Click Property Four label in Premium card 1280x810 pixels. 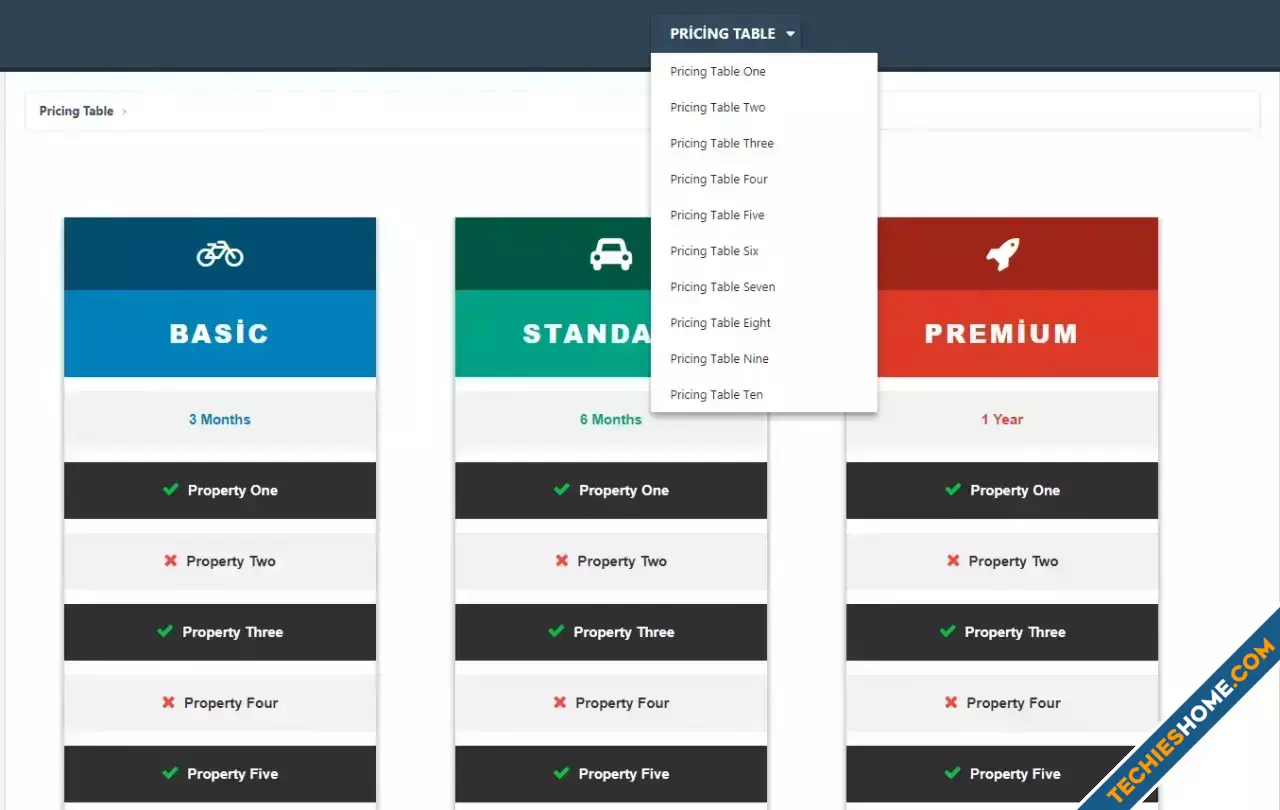(x=1014, y=703)
